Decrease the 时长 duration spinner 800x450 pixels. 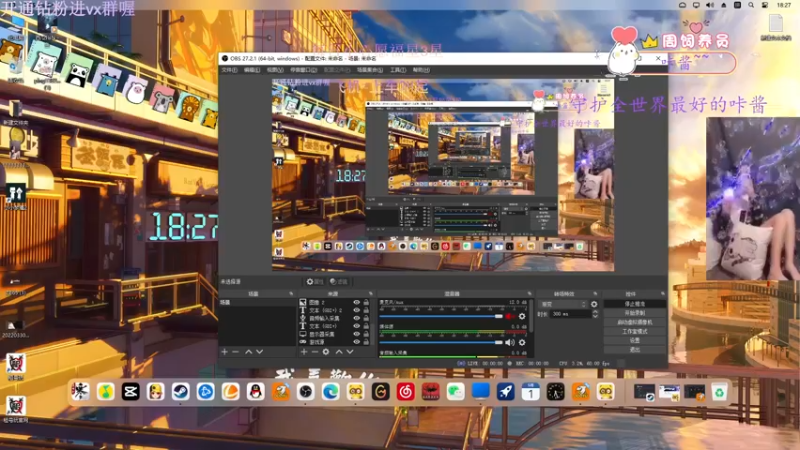(594, 316)
